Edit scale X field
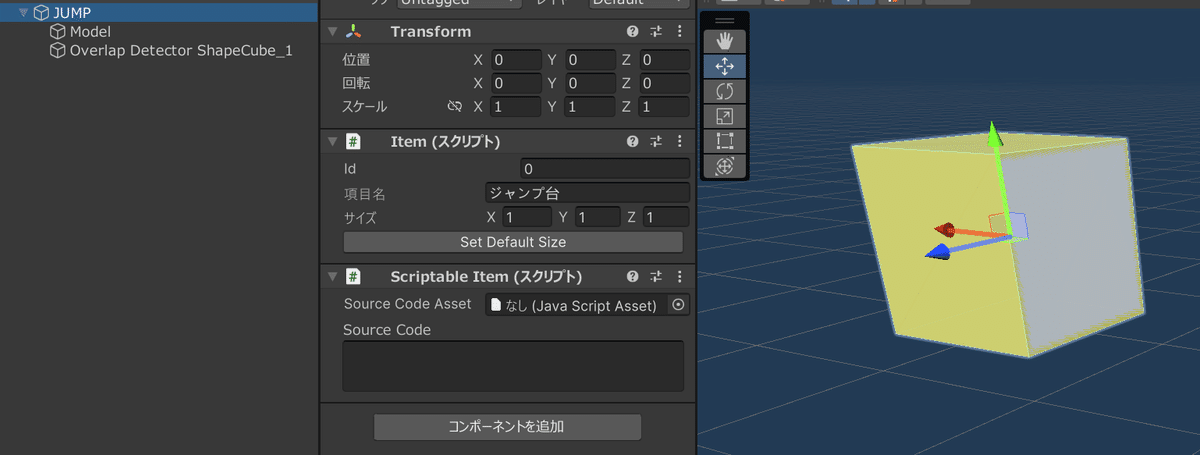Image resolution: width=1200 pixels, height=455 pixels. coord(516,106)
